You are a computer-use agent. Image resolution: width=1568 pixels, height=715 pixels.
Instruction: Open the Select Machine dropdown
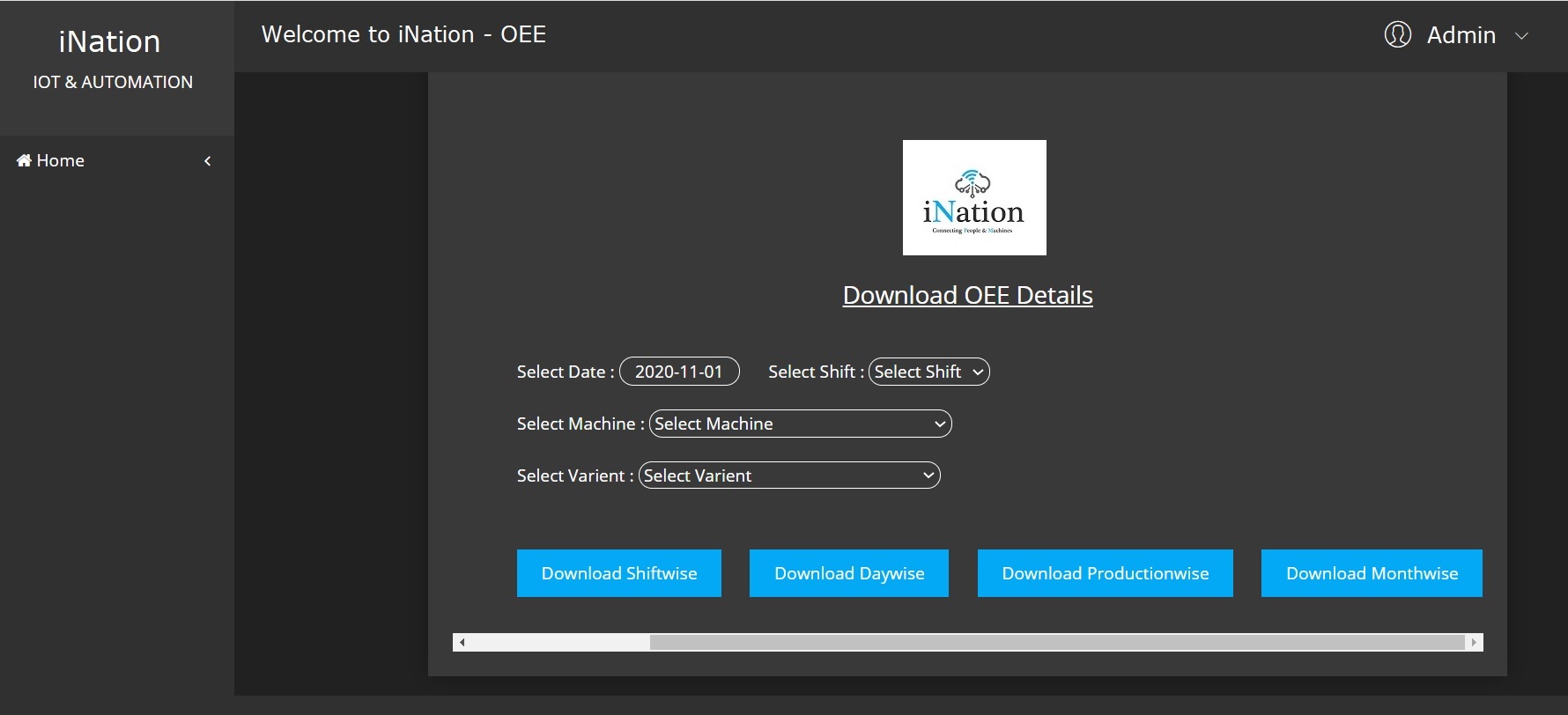click(800, 424)
